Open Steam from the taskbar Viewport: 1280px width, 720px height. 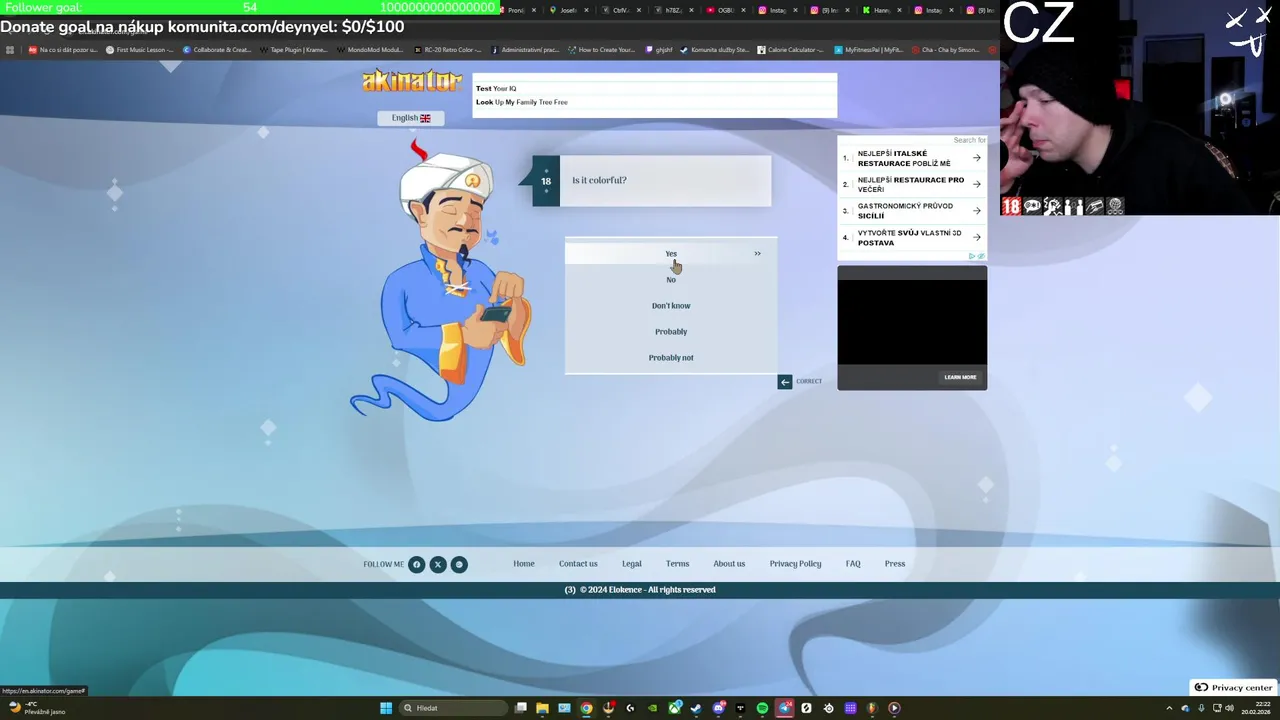pyautogui.click(x=696, y=708)
